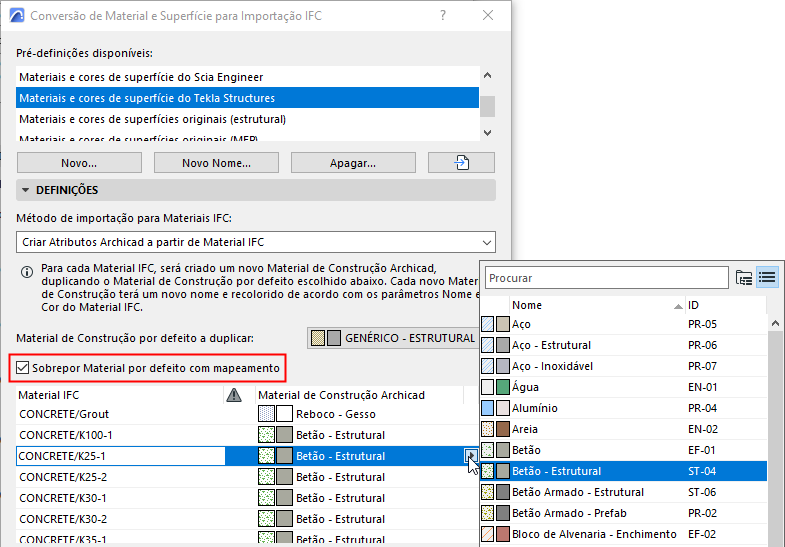
Task: Click Material de Construção Archicad header
Action: (359, 395)
